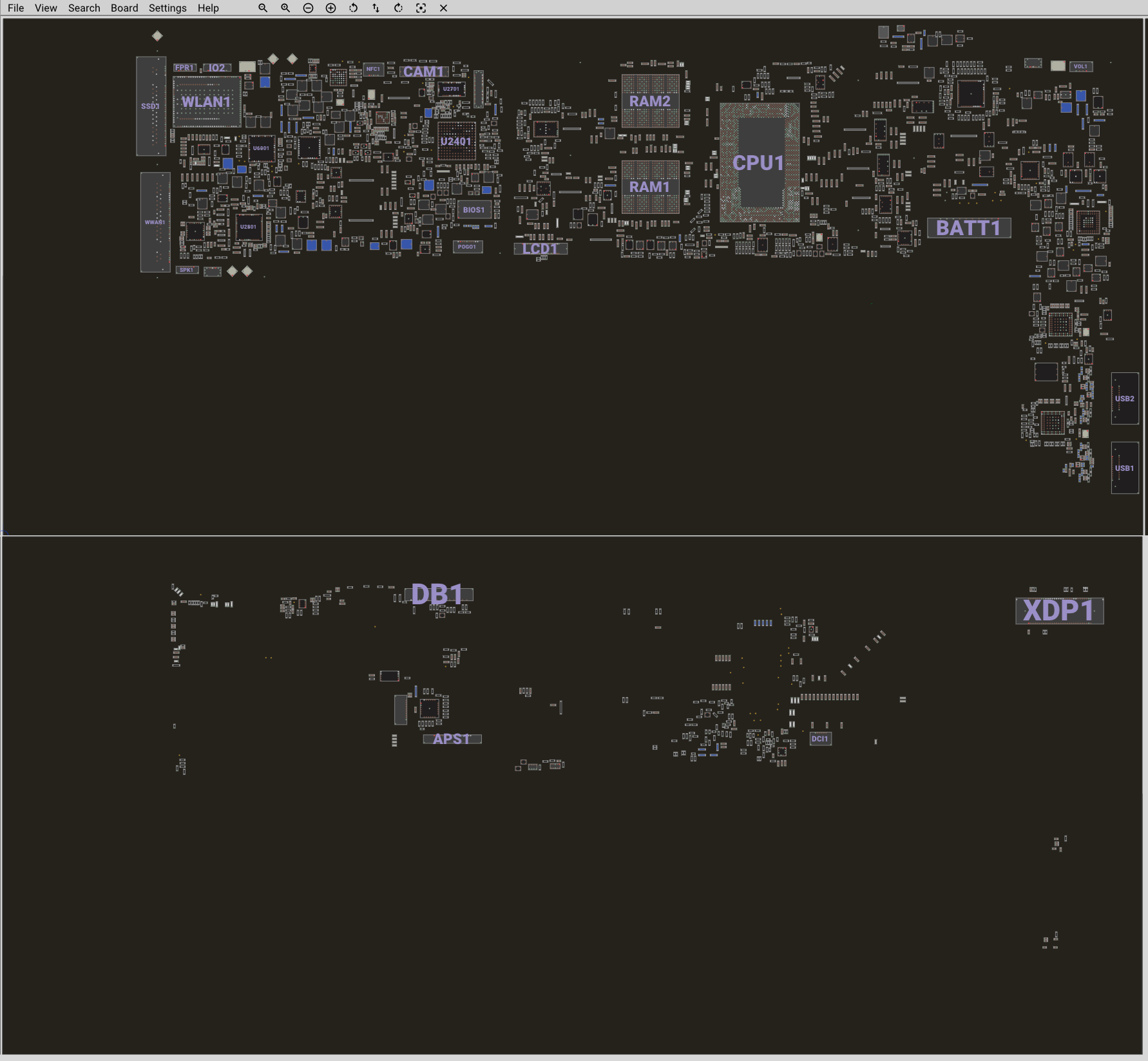Viewport: 1148px width, 1061px height.
Task: Select the RAM2 chip on the board
Action: point(650,101)
